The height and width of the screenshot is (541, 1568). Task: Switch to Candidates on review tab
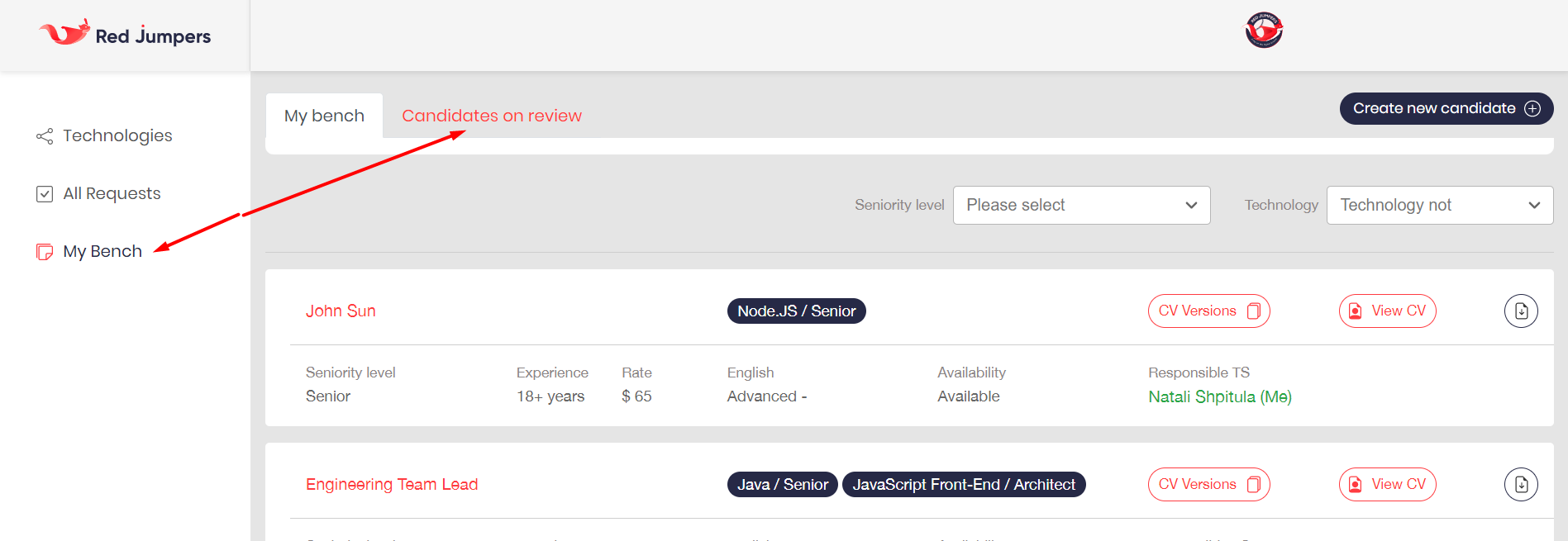coord(492,116)
